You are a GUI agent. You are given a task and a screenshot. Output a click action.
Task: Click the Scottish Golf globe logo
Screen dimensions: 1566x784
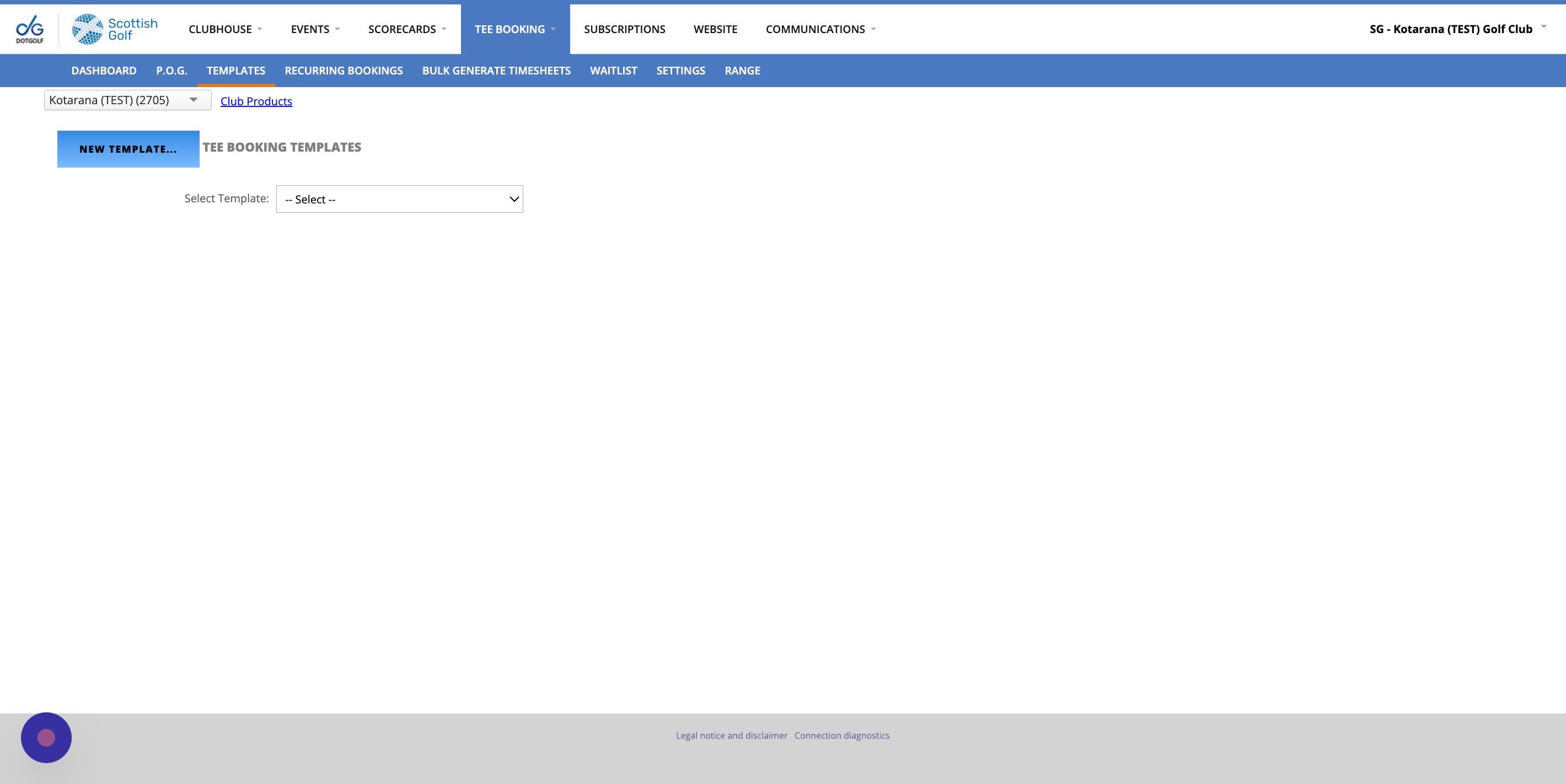(x=88, y=29)
